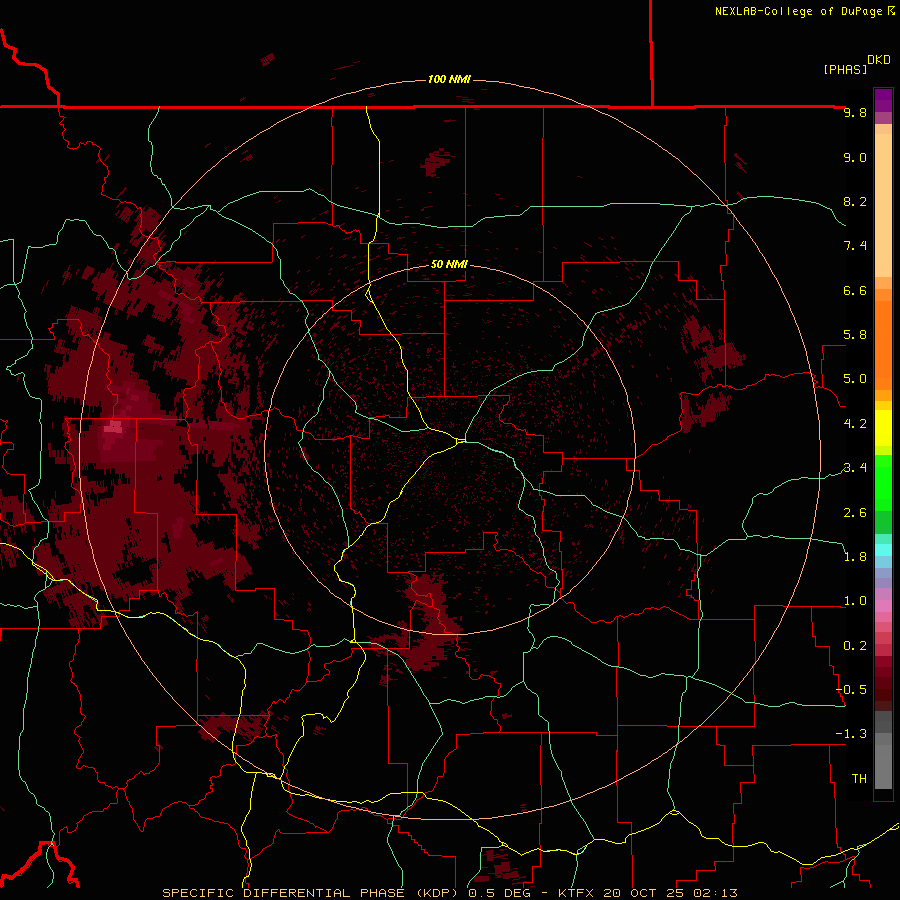Click the KTFX 20 OCT 25 02:13 timestamp
The image size is (900, 900).
pyautogui.click(x=647, y=893)
